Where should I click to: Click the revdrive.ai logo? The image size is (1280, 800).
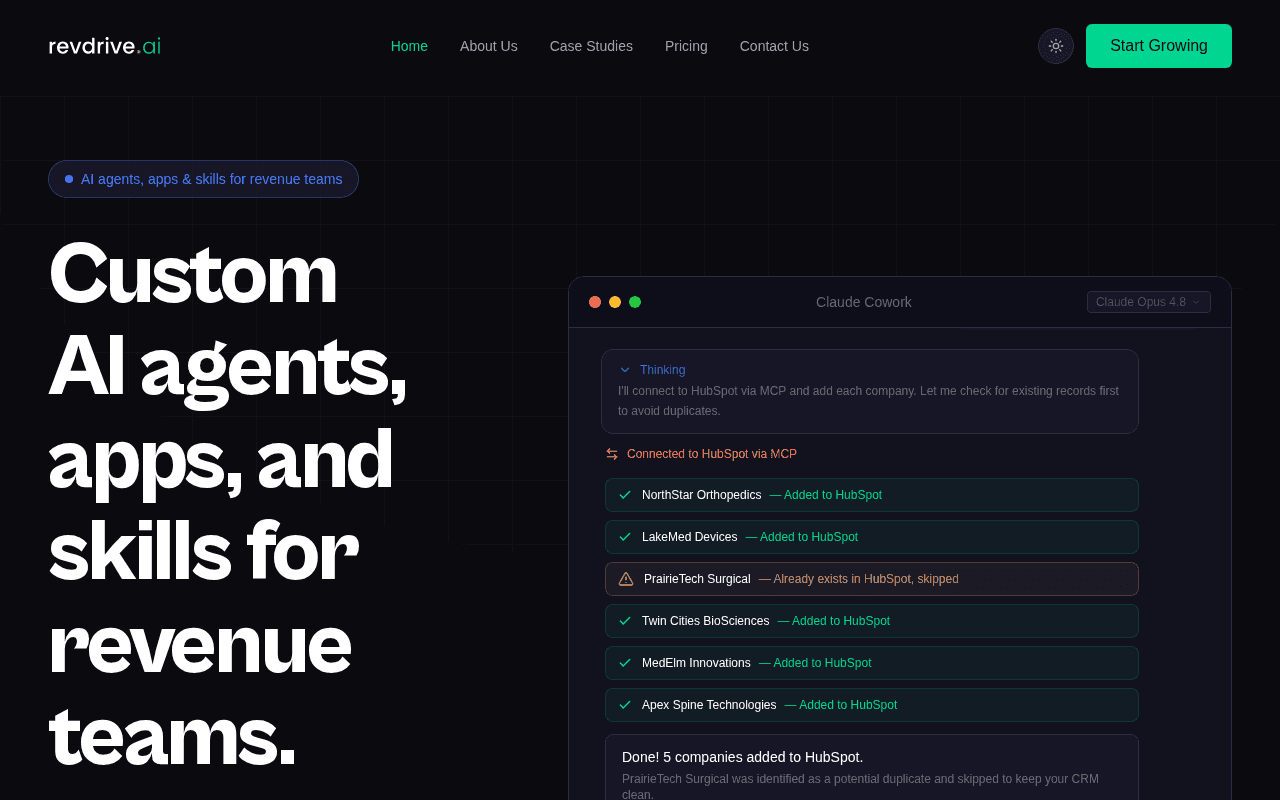[105, 46]
